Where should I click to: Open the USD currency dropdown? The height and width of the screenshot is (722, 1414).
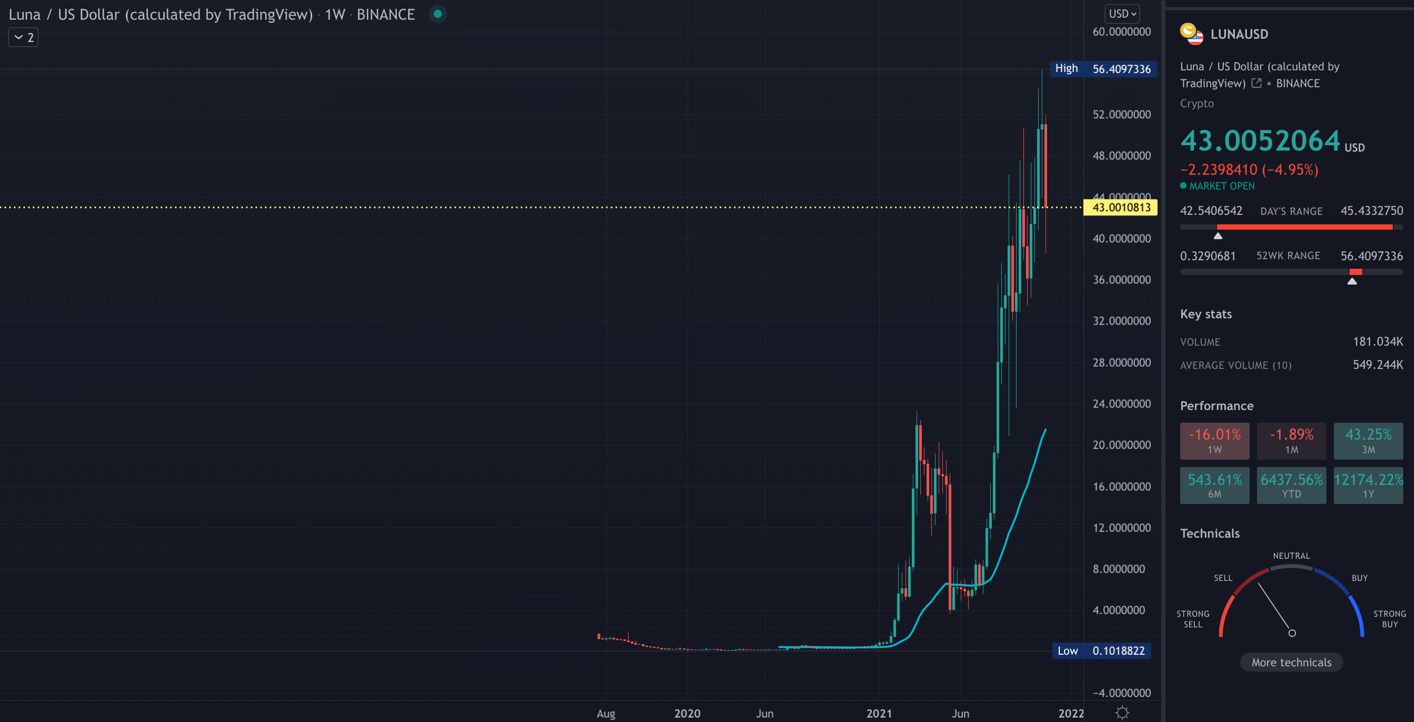coord(1122,14)
